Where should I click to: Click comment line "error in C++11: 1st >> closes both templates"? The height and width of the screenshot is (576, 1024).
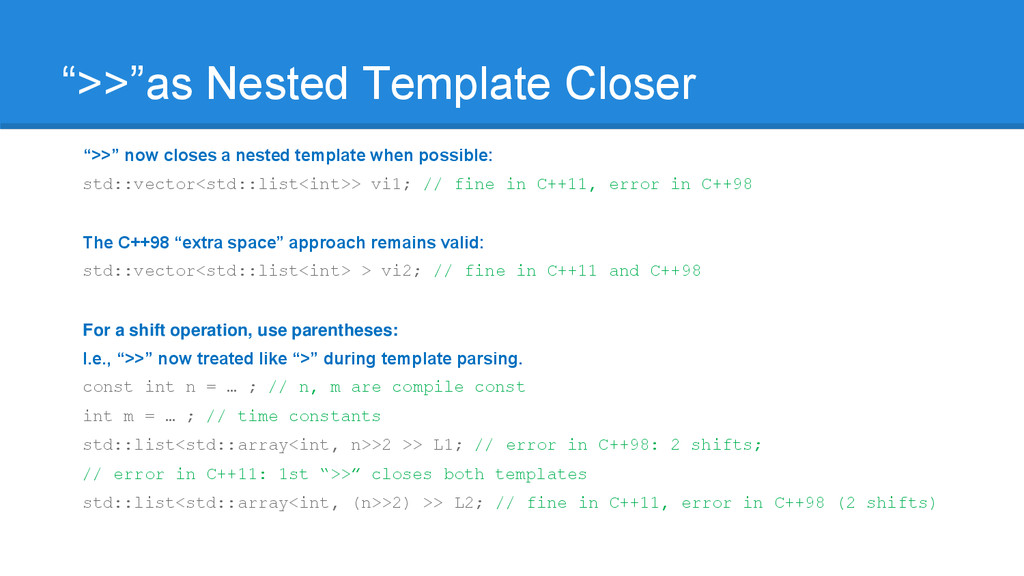[x=334, y=474]
